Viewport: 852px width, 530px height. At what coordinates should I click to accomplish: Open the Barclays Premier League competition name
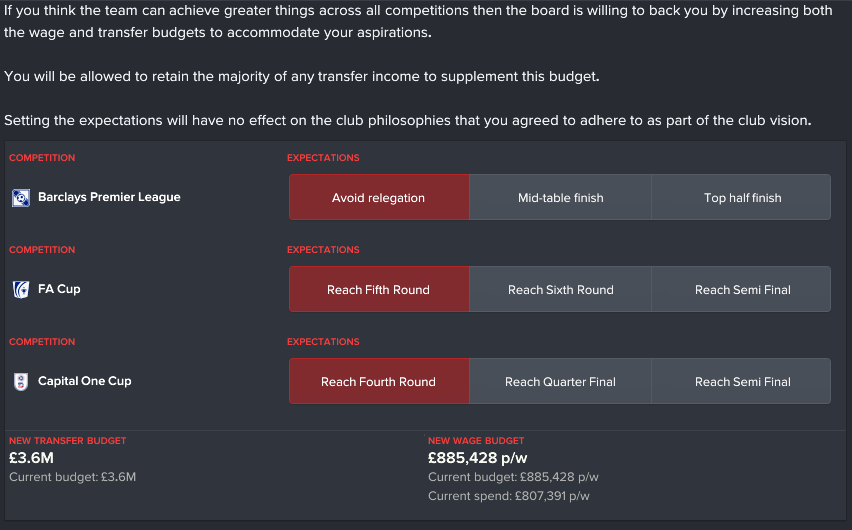[109, 198]
